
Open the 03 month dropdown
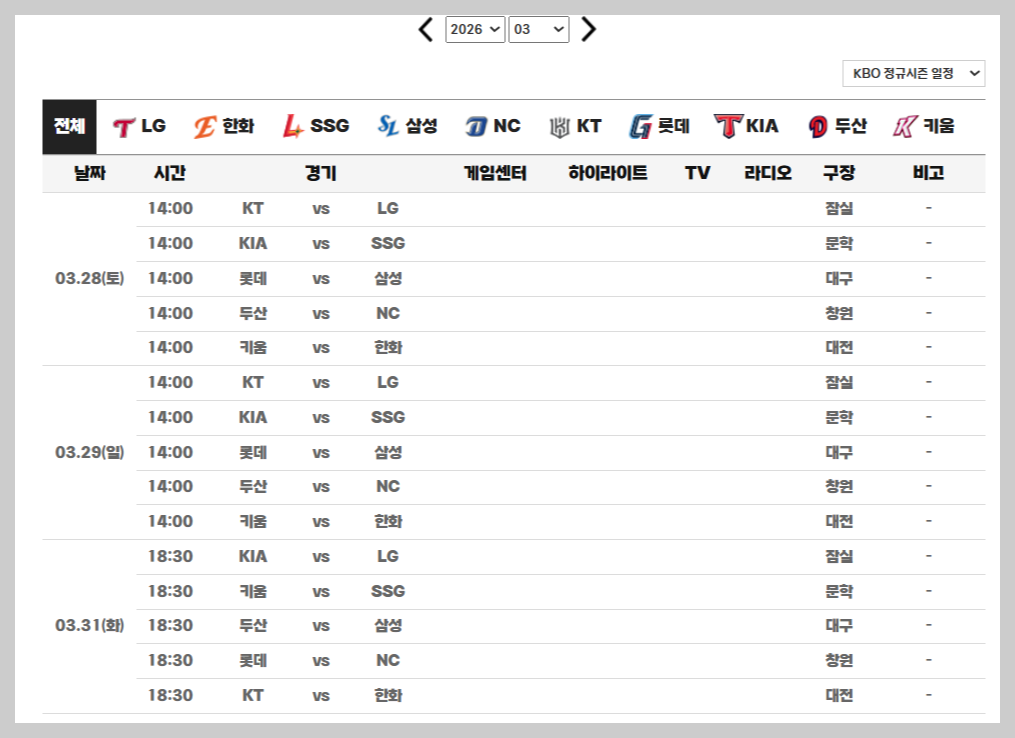pyautogui.click(x=539, y=30)
